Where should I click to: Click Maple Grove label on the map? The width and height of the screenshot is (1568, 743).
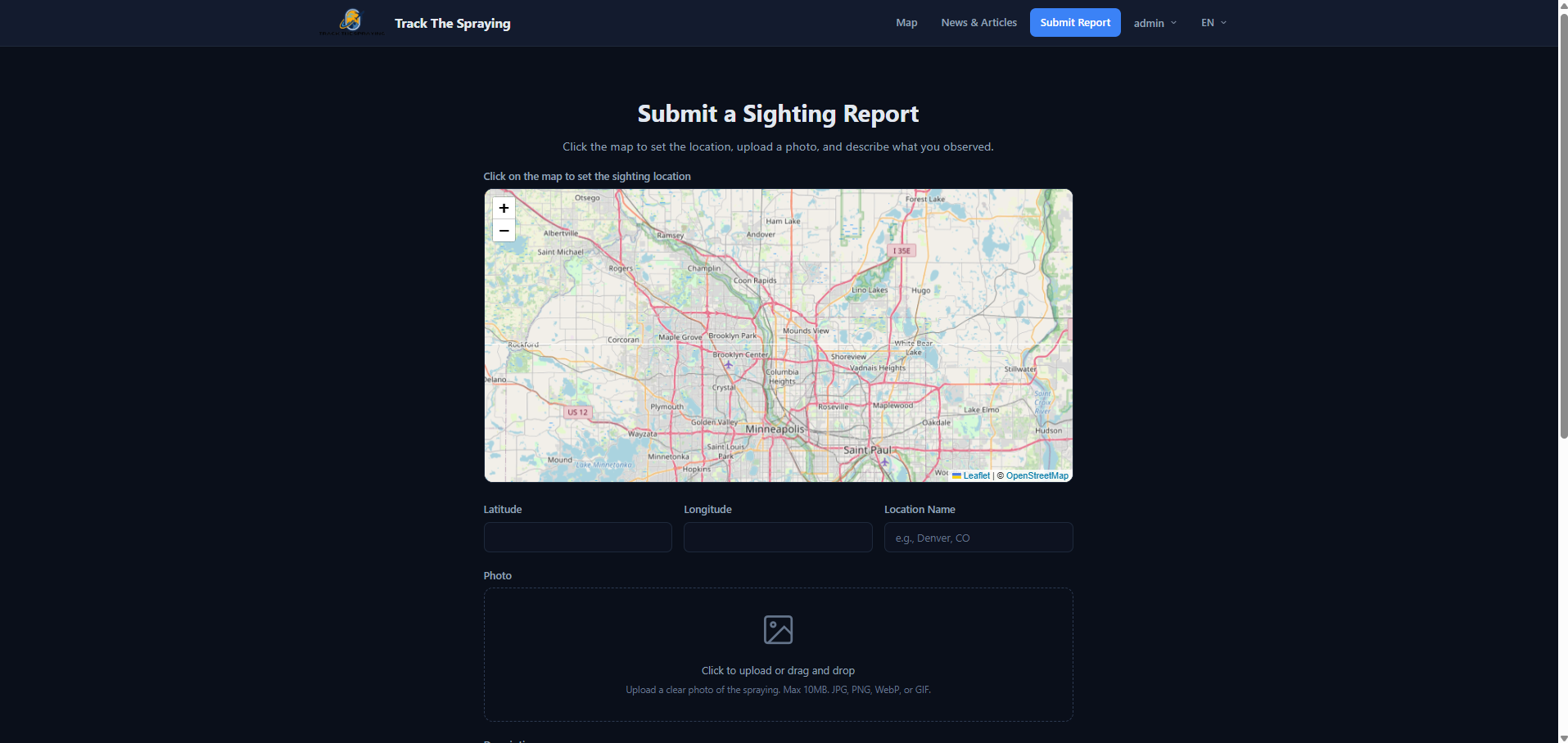click(x=680, y=337)
